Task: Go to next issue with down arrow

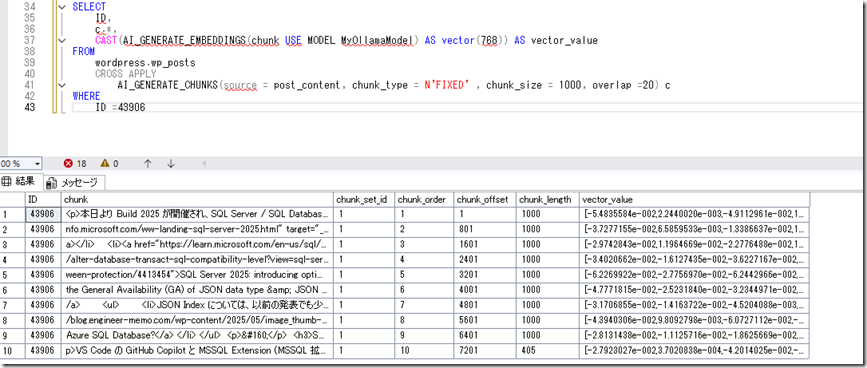Action: [x=171, y=164]
